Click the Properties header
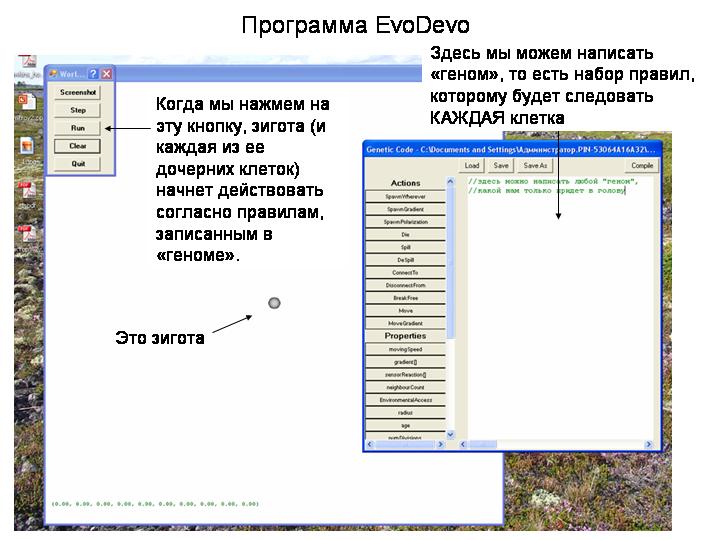The image size is (720, 540). [x=405, y=336]
